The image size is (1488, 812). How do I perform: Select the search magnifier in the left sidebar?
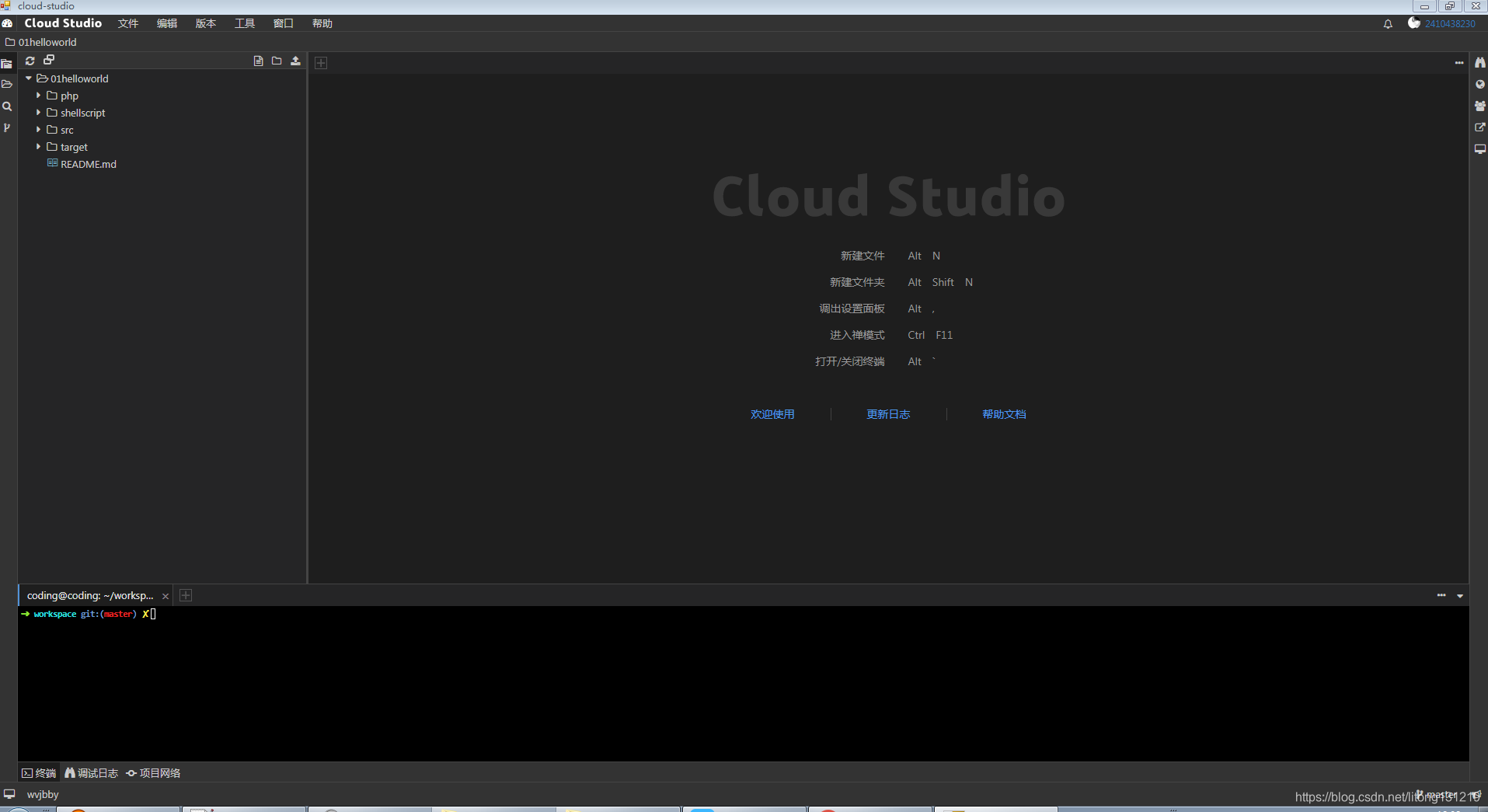[x=7, y=106]
